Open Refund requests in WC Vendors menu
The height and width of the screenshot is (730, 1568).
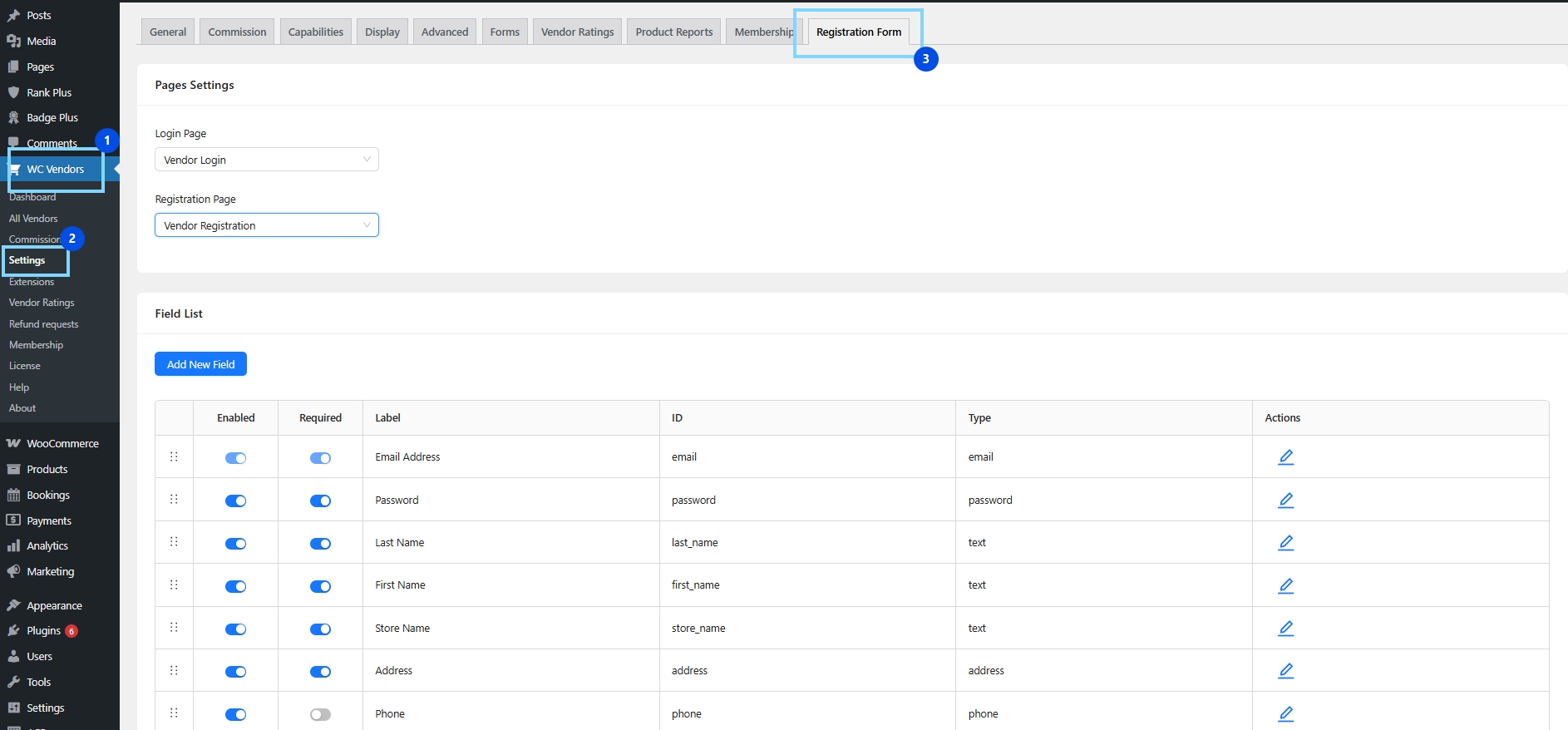click(43, 324)
